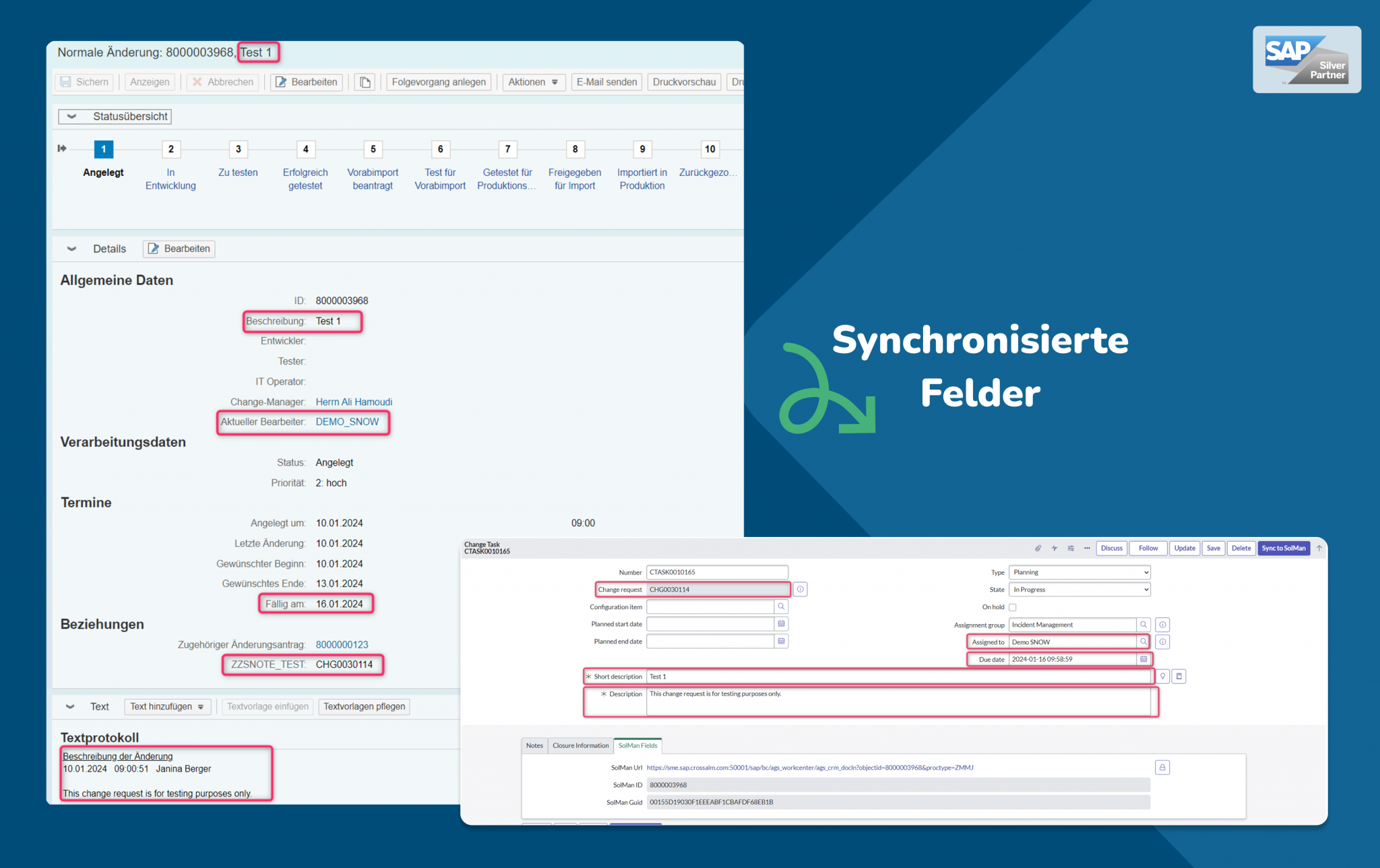This screenshot has height=868, width=1380.
Task: Collapse the Text section chevron
Action: (x=70, y=706)
